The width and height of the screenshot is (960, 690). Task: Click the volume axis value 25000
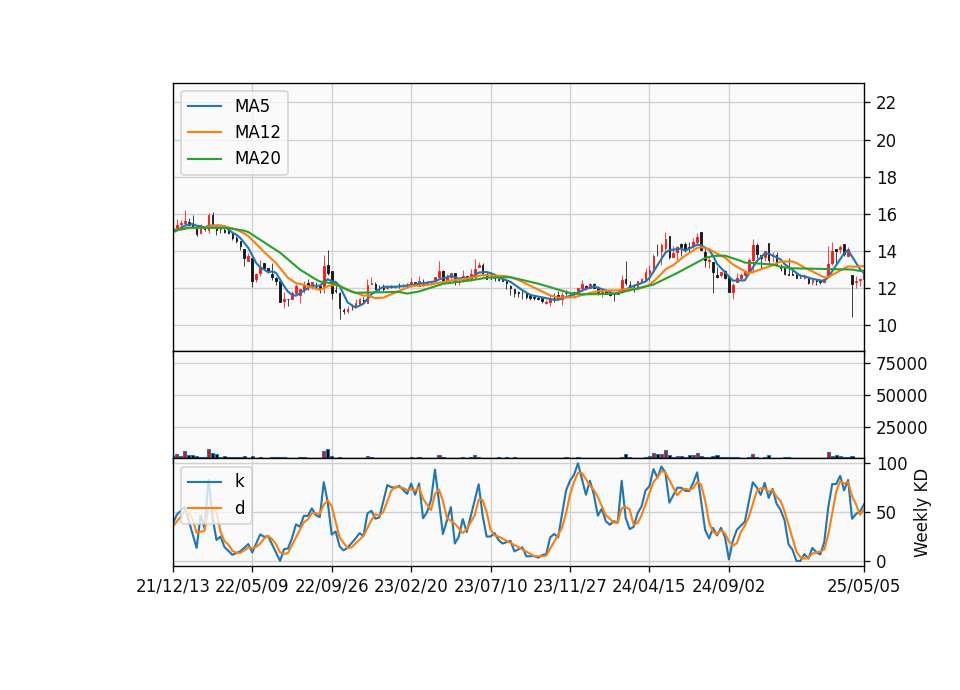[x=901, y=428]
